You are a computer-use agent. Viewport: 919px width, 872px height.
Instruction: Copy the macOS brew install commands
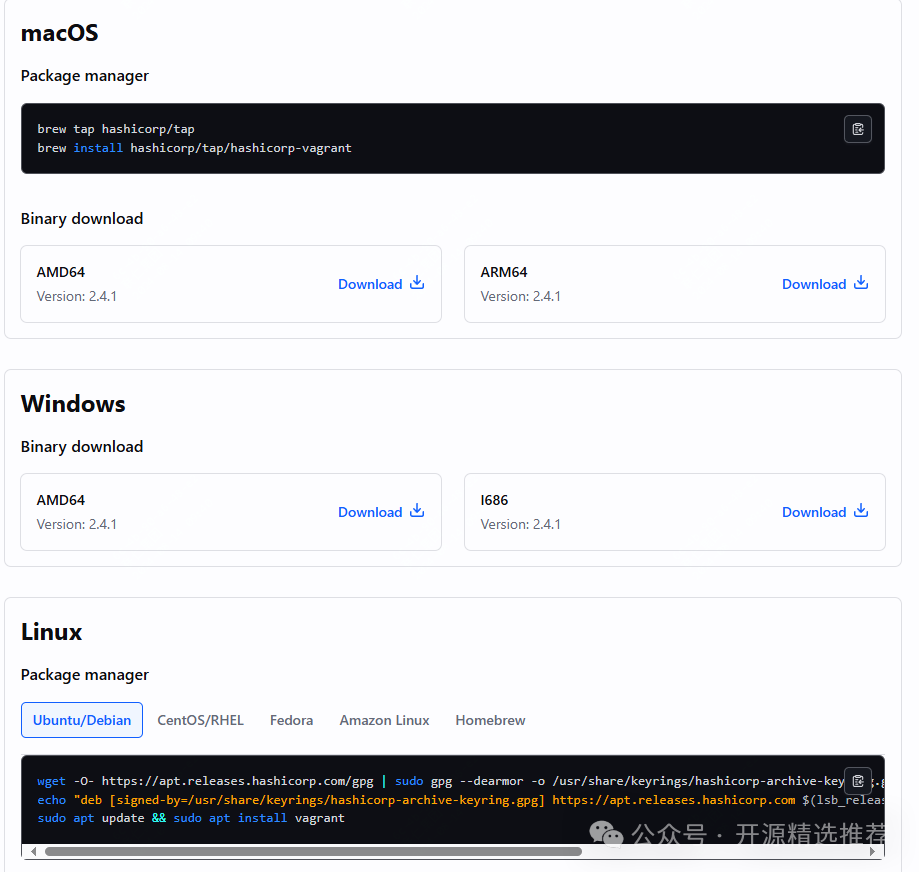click(857, 129)
